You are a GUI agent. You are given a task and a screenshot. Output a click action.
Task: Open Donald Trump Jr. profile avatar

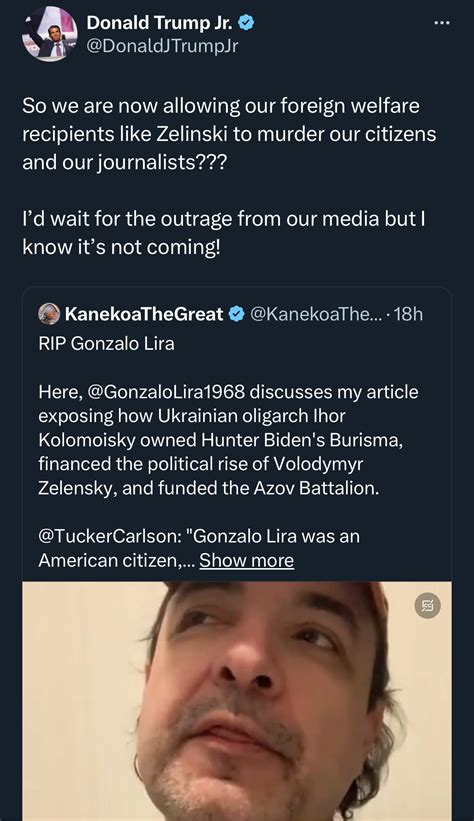tap(50, 35)
